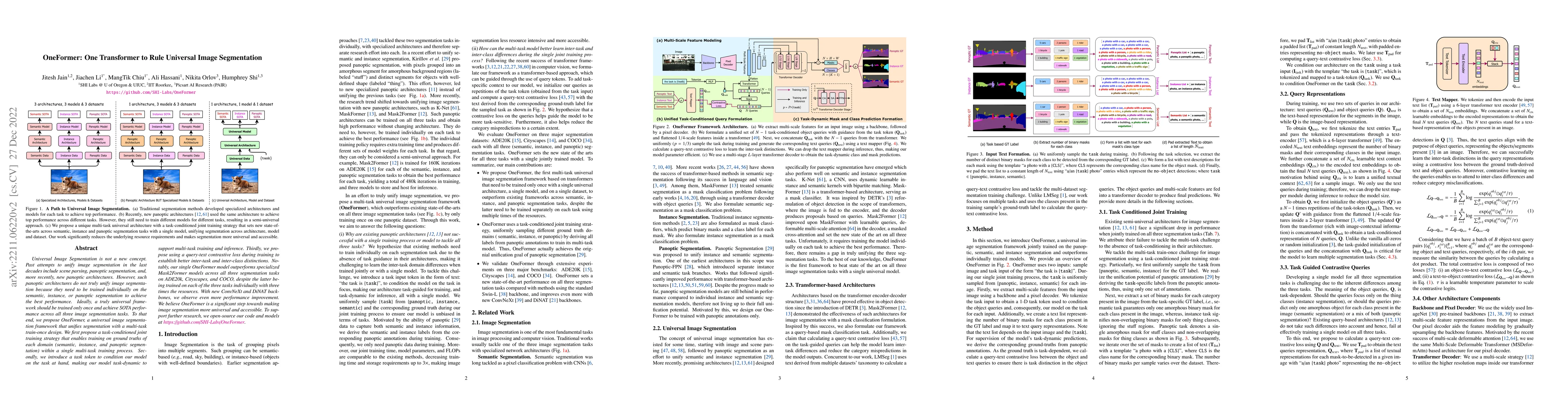Click the 'Universal Data' box in Figure 1
Image resolution: width=1568 pixels, height=406 pixels.
pyautogui.click(x=240, y=159)
